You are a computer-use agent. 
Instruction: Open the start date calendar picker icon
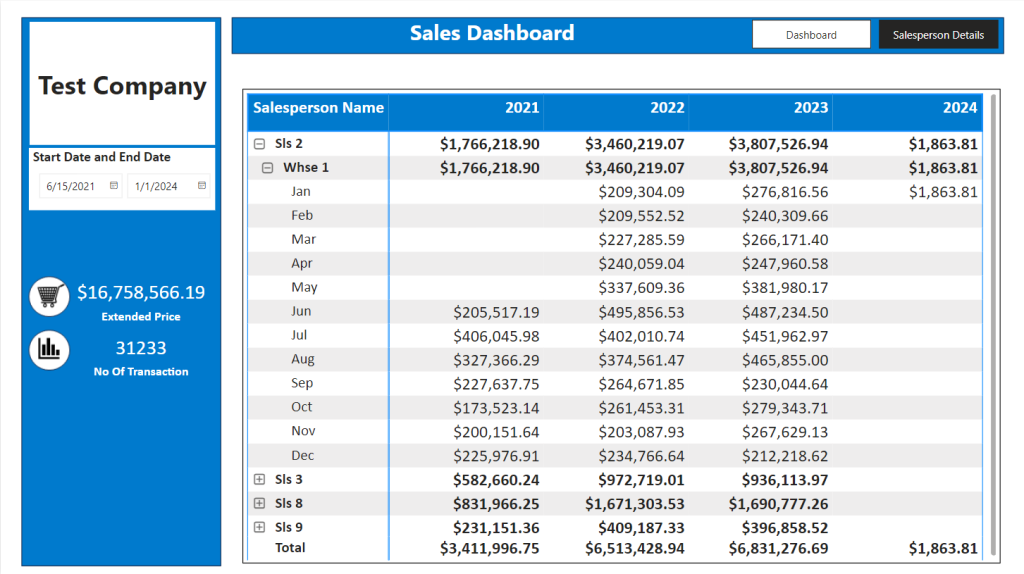tap(114, 185)
